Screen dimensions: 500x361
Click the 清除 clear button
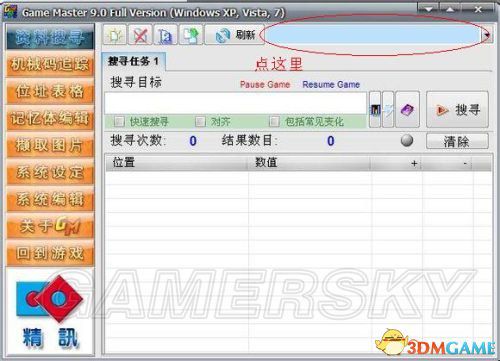[x=457, y=141]
